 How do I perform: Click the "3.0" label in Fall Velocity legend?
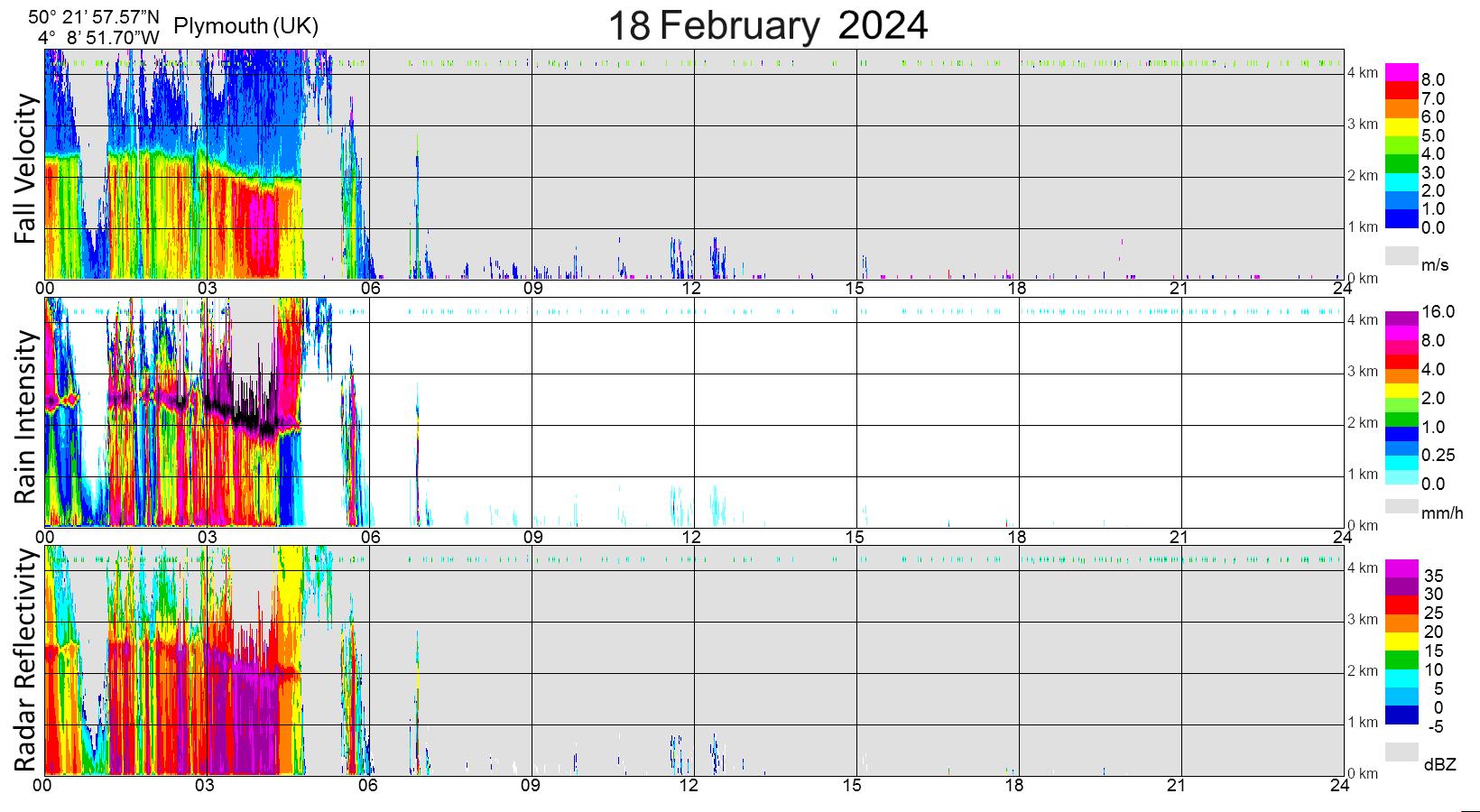1433,172
